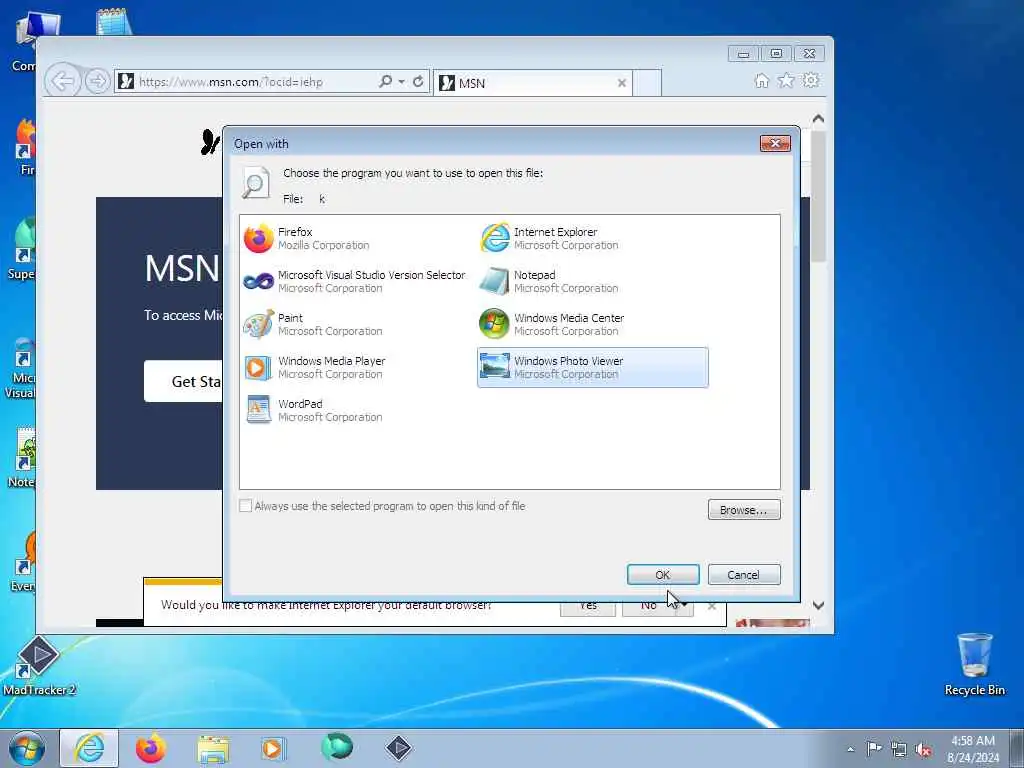
Task: Open MadTracker from the taskbar
Action: click(398, 748)
